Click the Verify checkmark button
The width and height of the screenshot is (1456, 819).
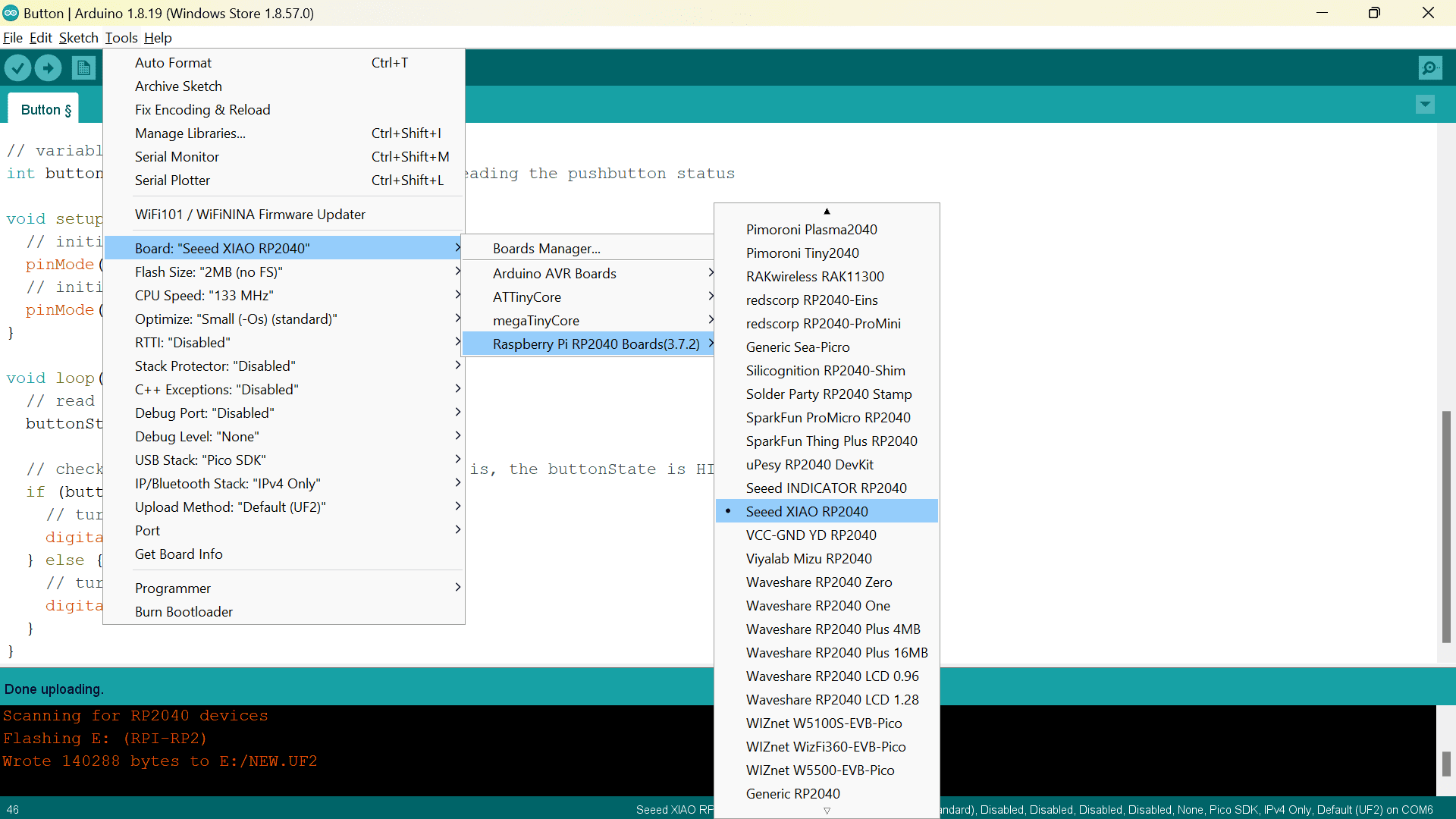[17, 68]
